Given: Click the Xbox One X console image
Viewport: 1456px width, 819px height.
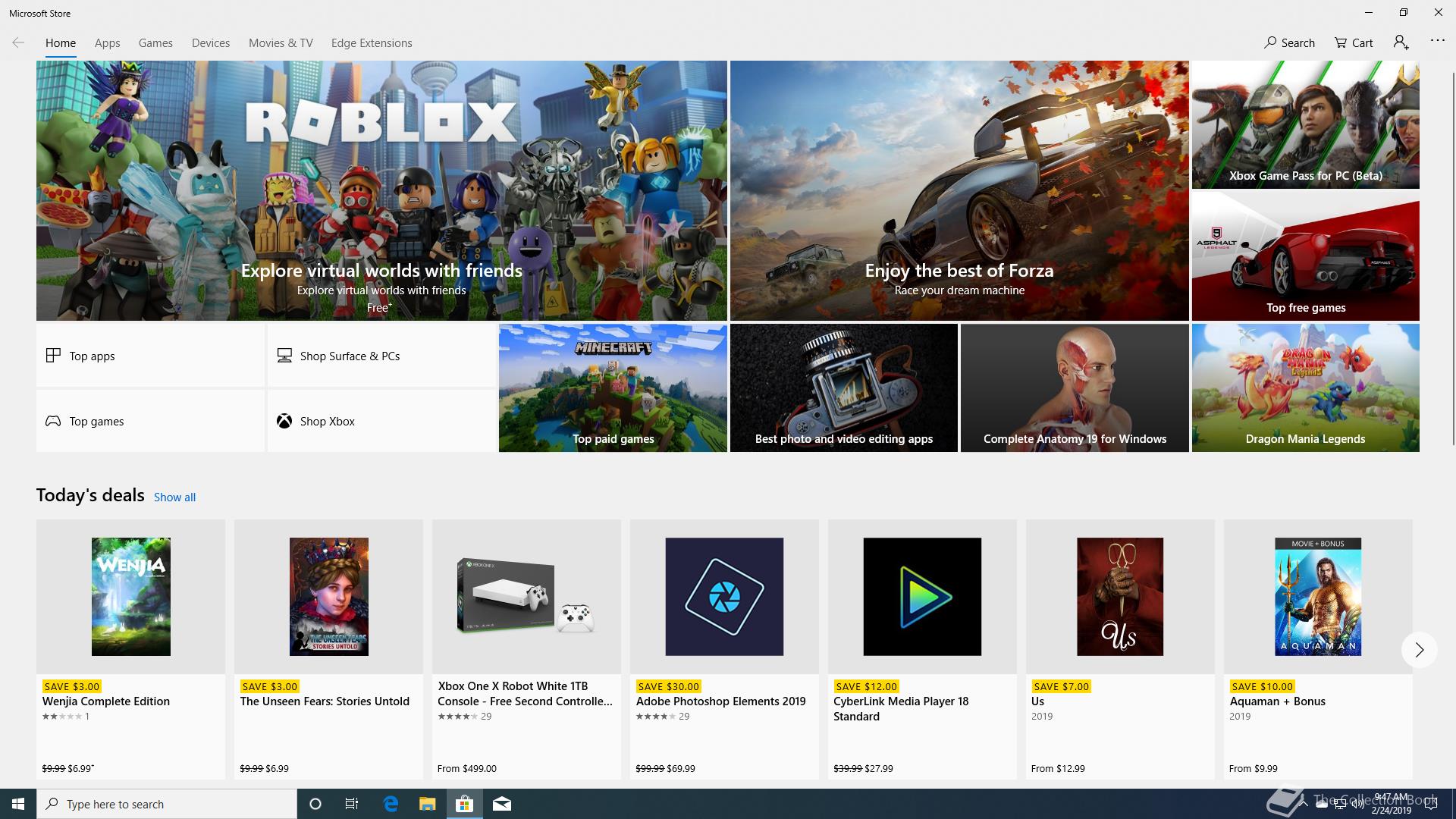Looking at the screenshot, I should pyautogui.click(x=526, y=597).
